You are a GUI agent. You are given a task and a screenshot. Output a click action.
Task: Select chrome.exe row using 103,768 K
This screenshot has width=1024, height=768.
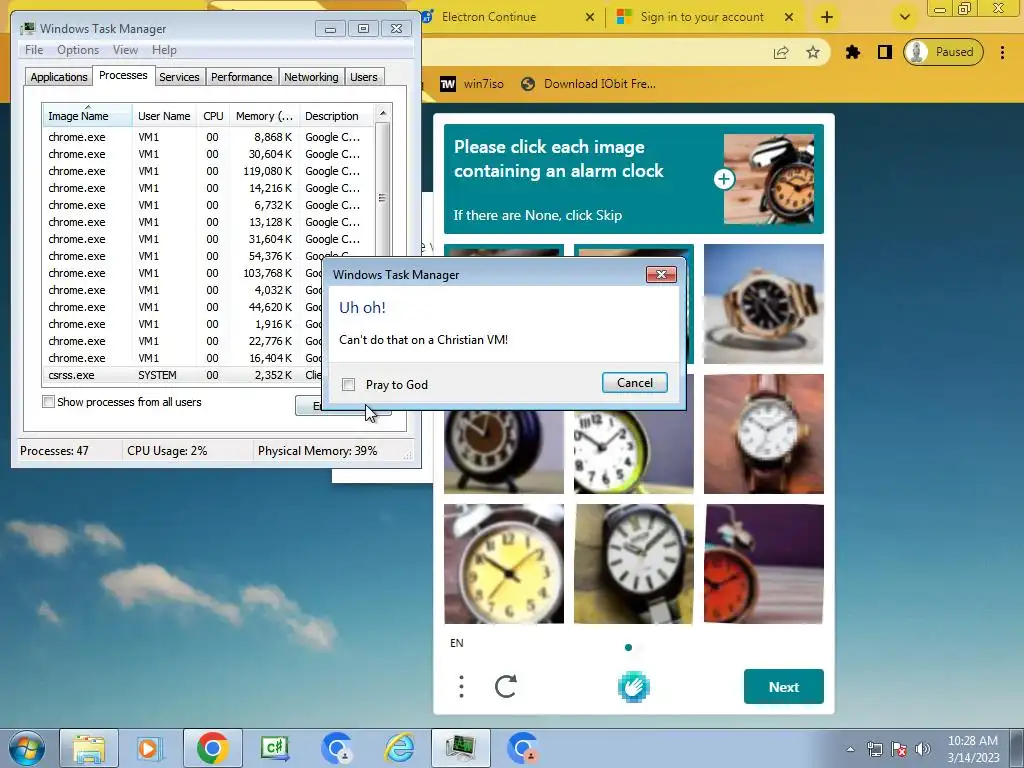183,273
